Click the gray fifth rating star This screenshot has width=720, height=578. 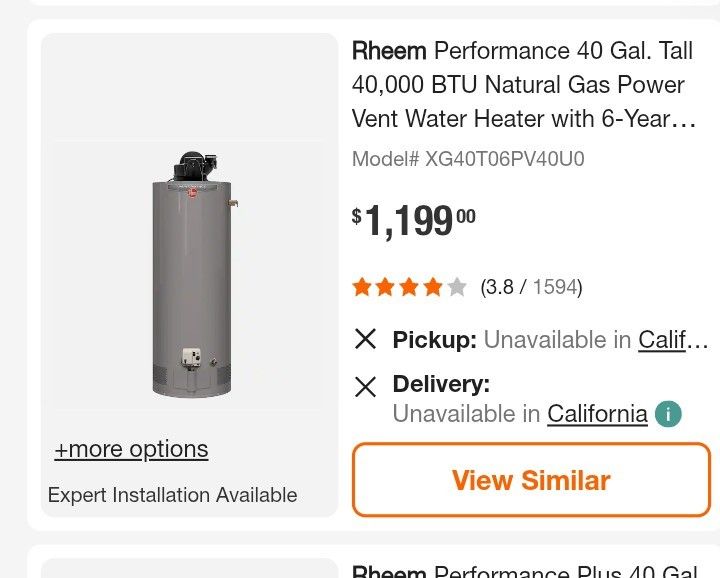[x=457, y=288]
